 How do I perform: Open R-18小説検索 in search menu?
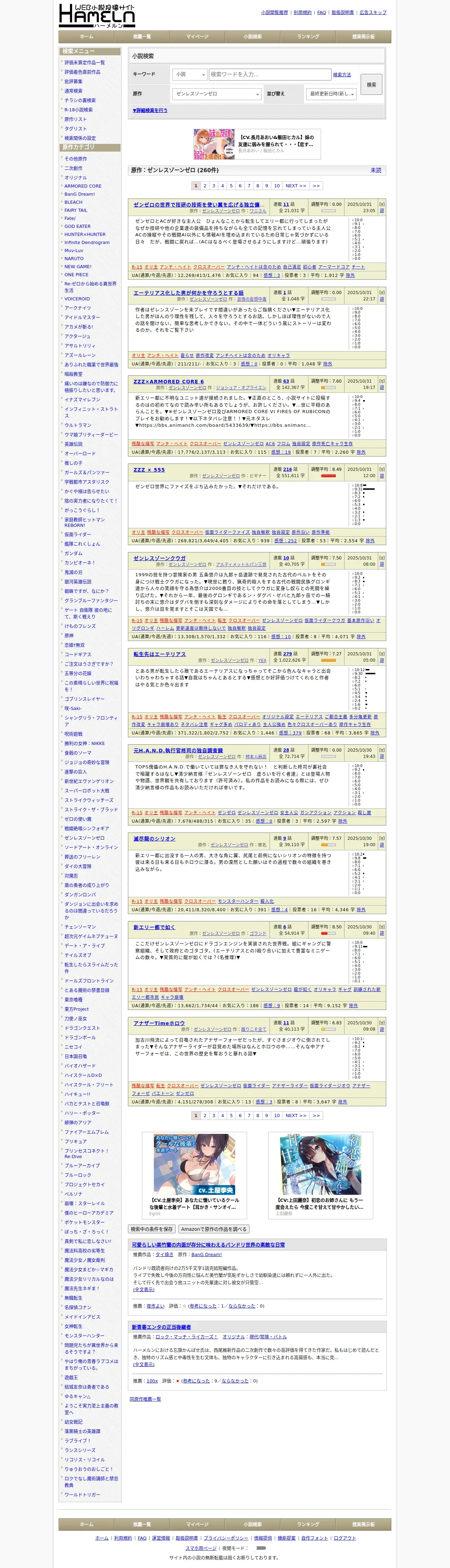click(79, 110)
